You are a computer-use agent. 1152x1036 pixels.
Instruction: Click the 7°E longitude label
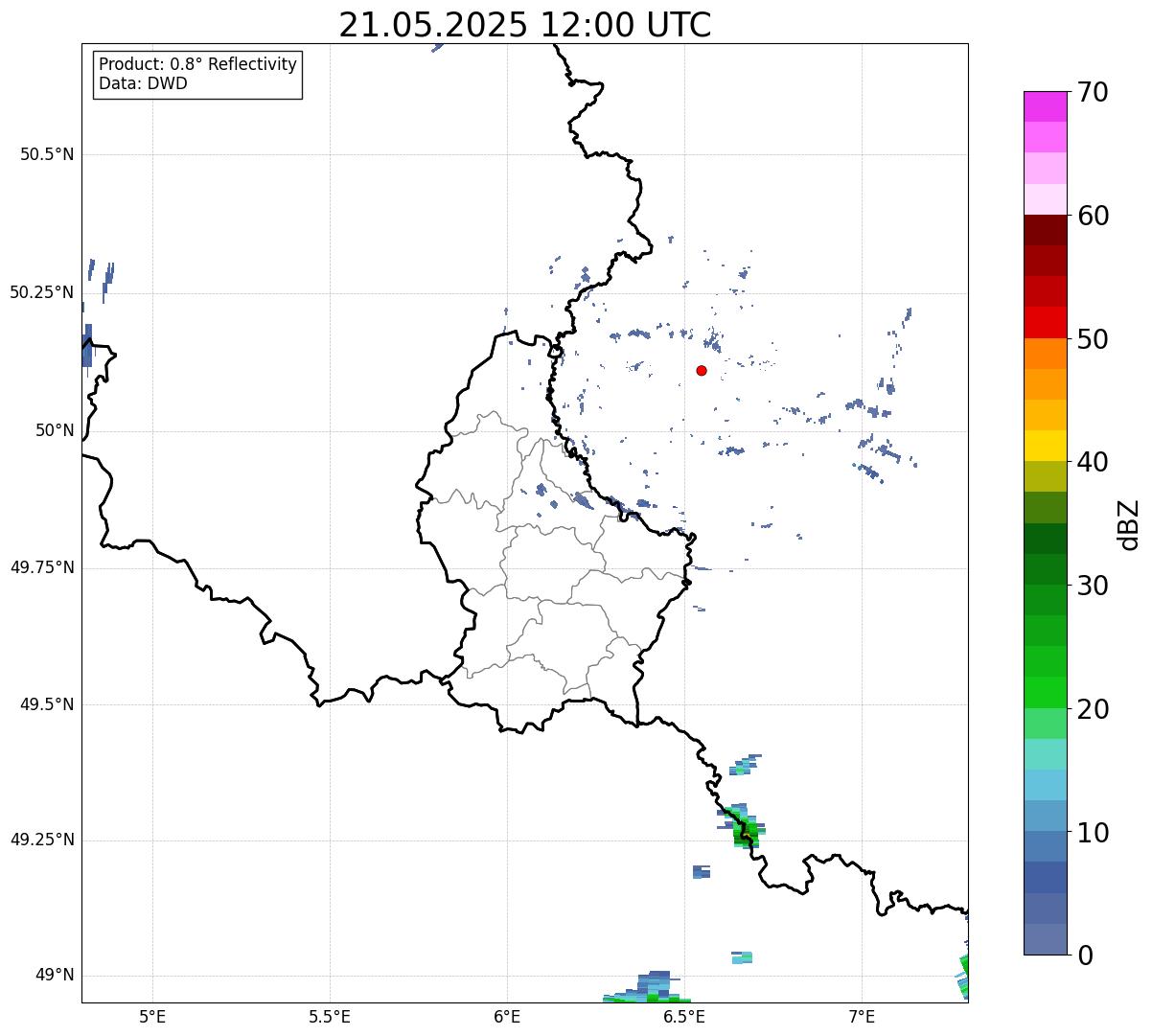coord(862,1016)
